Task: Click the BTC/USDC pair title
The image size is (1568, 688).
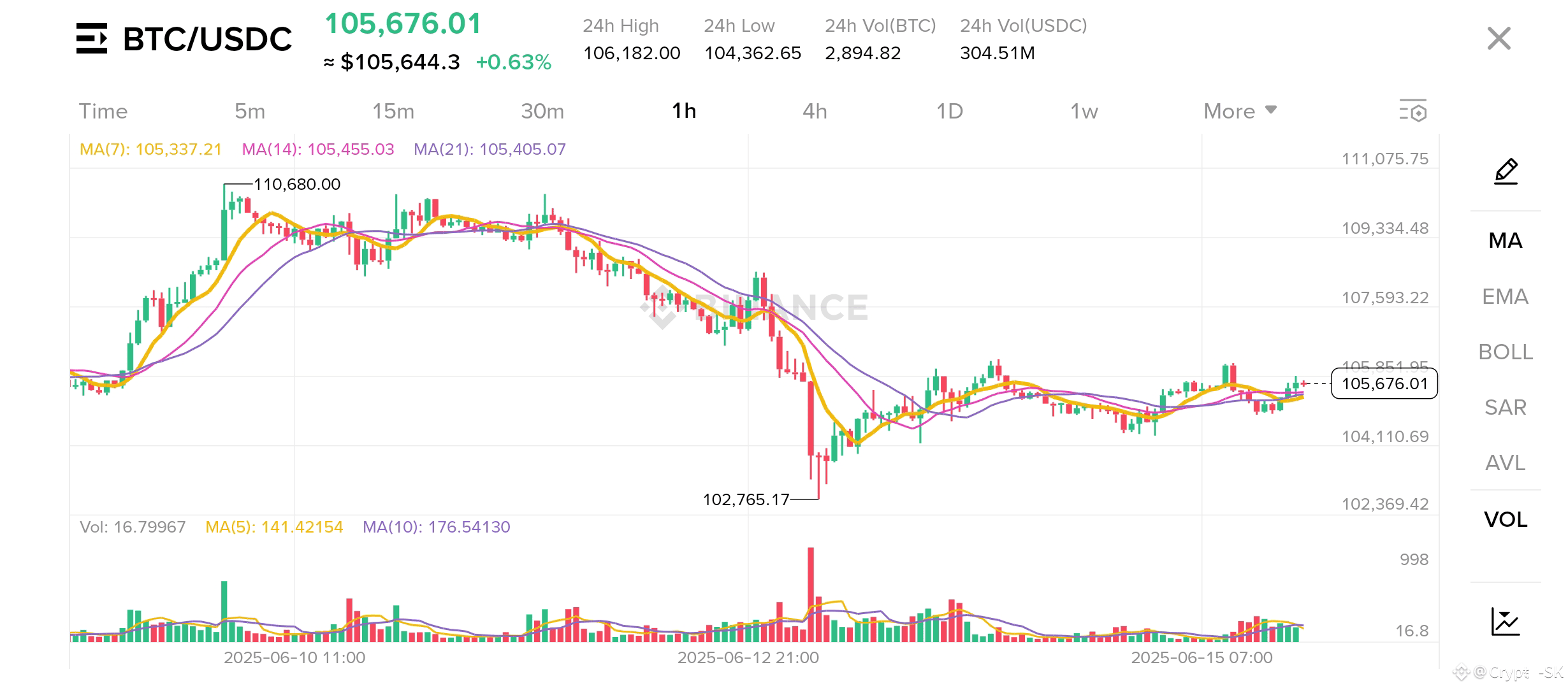Action: pyautogui.click(x=207, y=39)
